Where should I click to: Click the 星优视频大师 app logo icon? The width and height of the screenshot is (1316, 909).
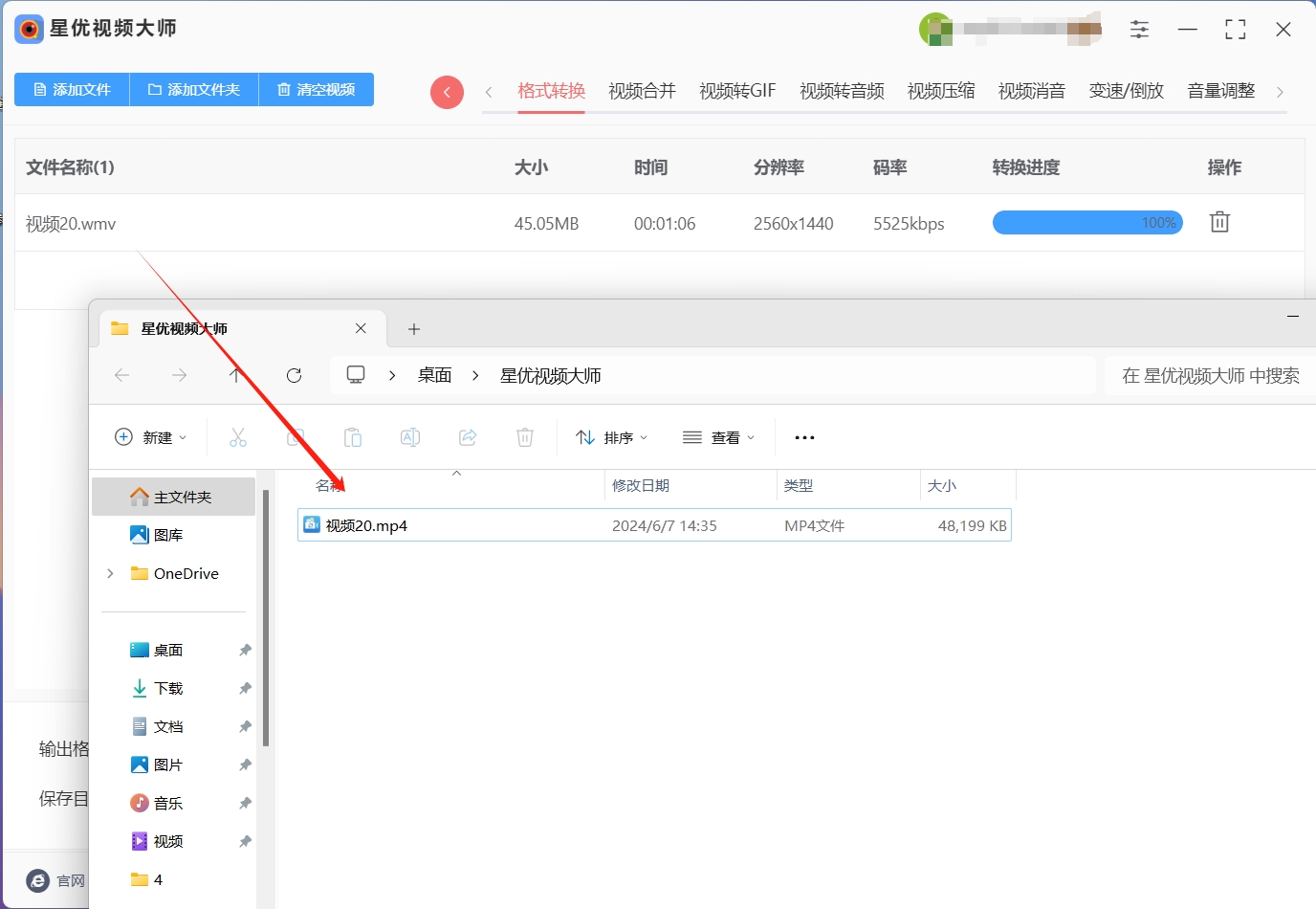coord(29,29)
